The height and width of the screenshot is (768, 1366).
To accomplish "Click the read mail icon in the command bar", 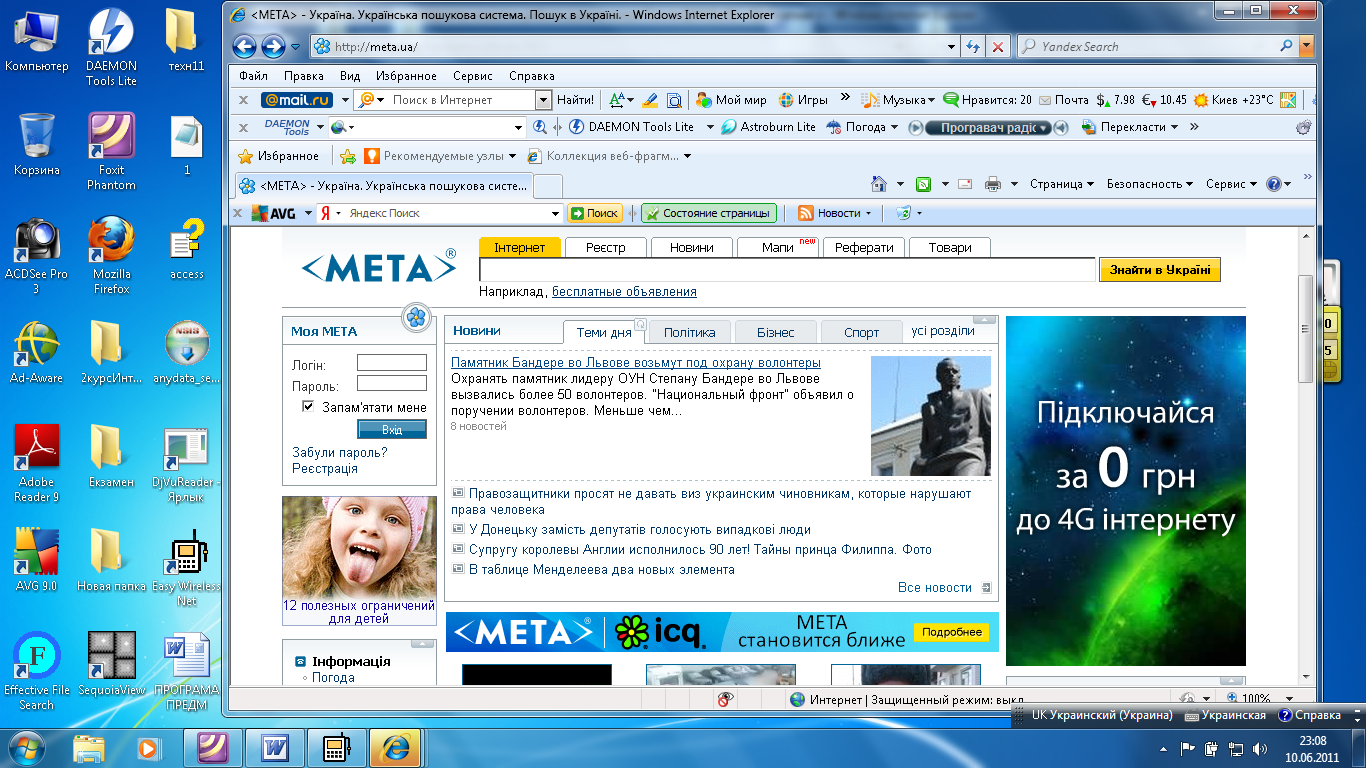I will tap(964, 184).
